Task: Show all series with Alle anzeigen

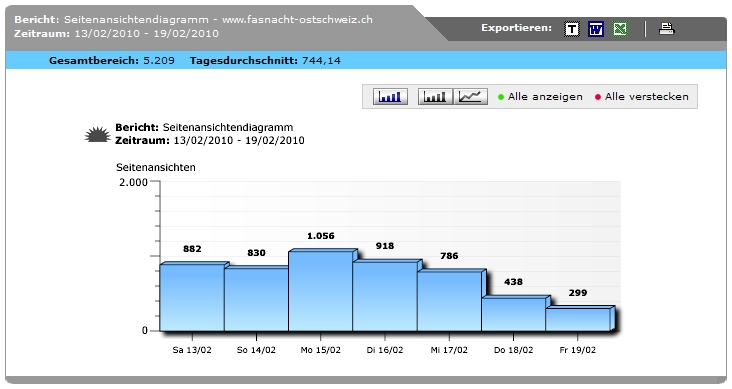Action: [x=545, y=97]
